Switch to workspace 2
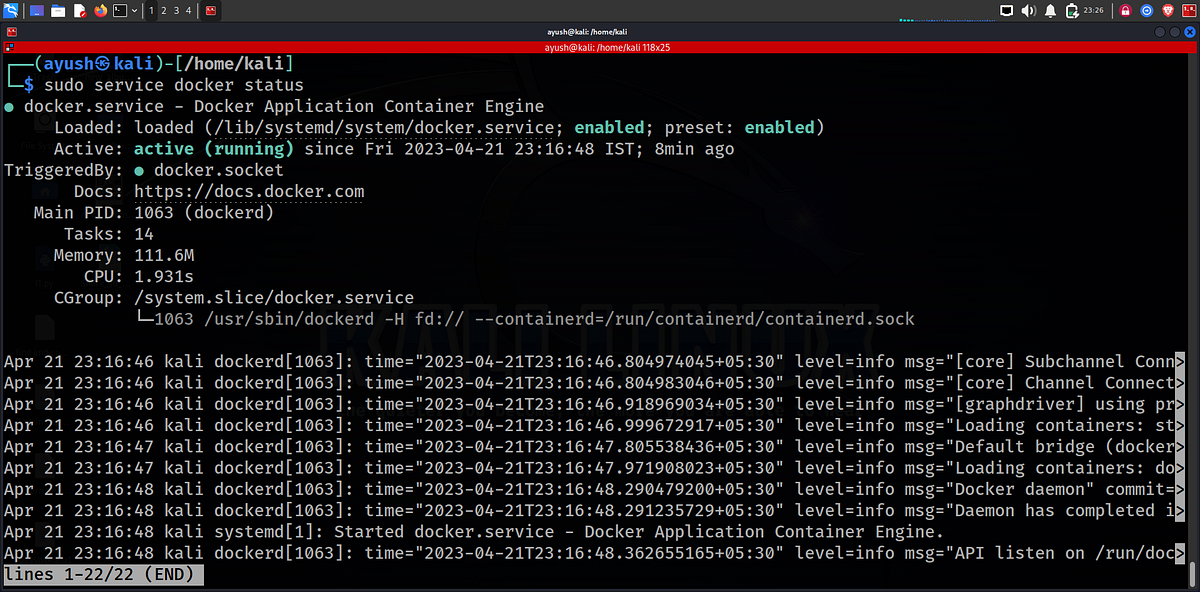 (163, 10)
